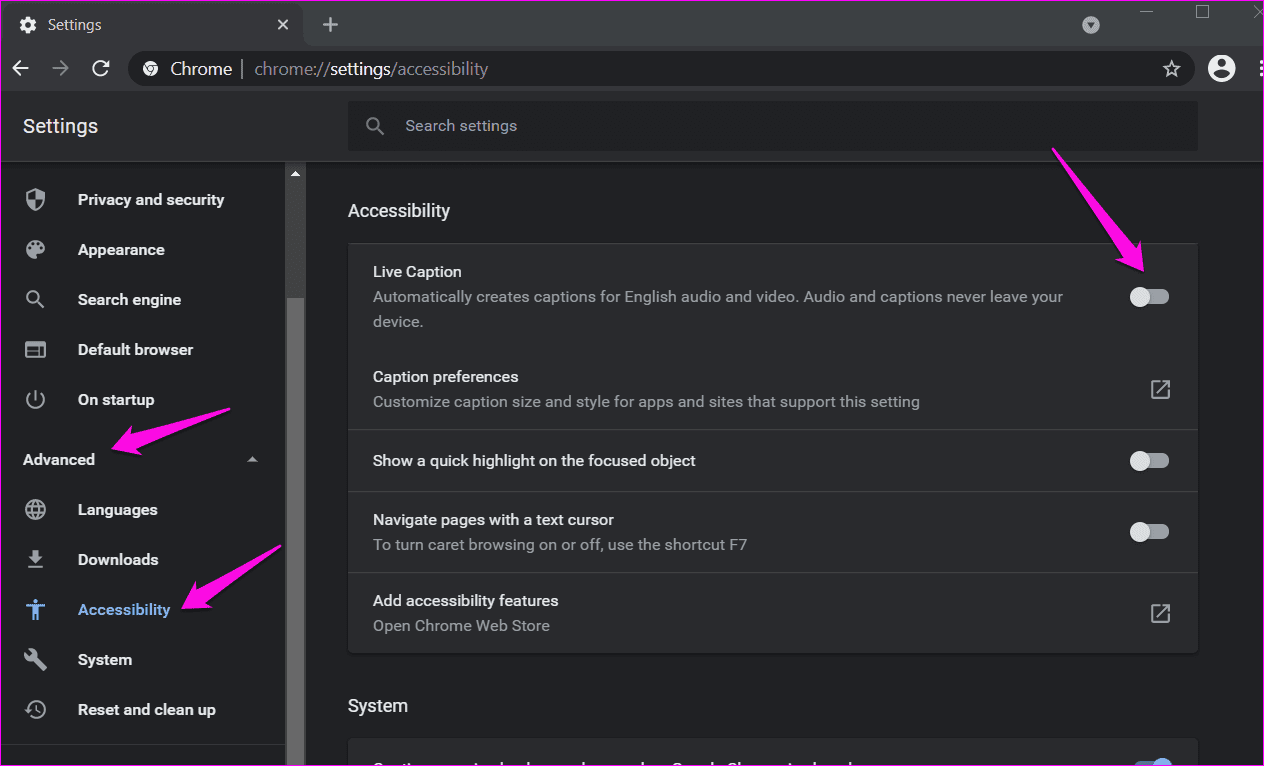Screen dimensions: 1264x766
Task: Open On startup settings
Action: 143,400
